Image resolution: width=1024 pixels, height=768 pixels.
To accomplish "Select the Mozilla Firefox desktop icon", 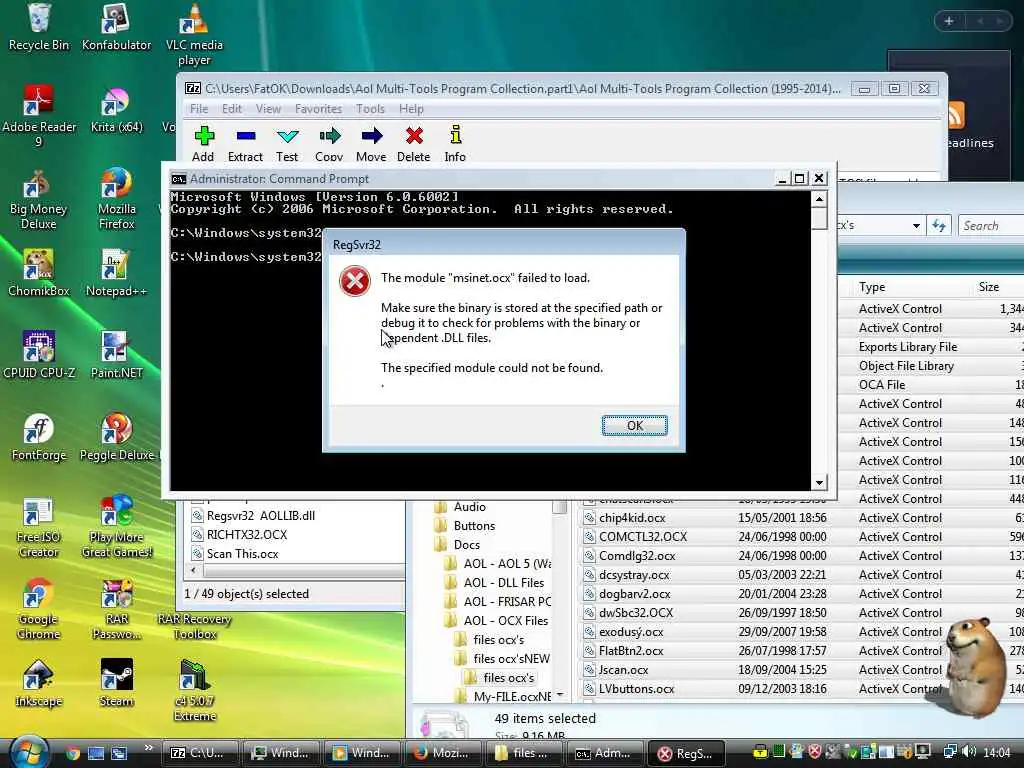I will 116,199.
